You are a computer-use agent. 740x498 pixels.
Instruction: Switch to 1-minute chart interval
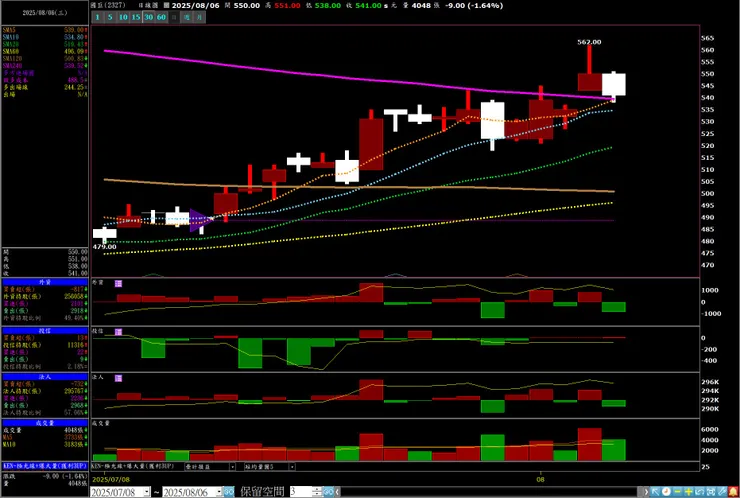click(97, 17)
